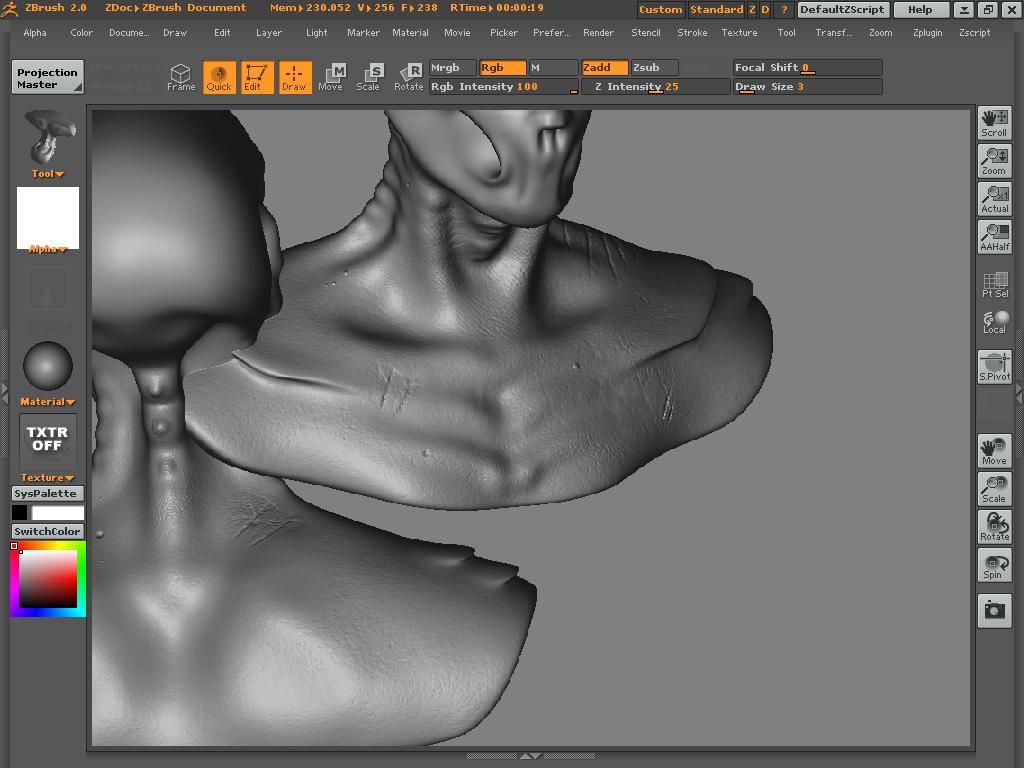
Task: Click the AAHalf icon
Action: point(994,237)
